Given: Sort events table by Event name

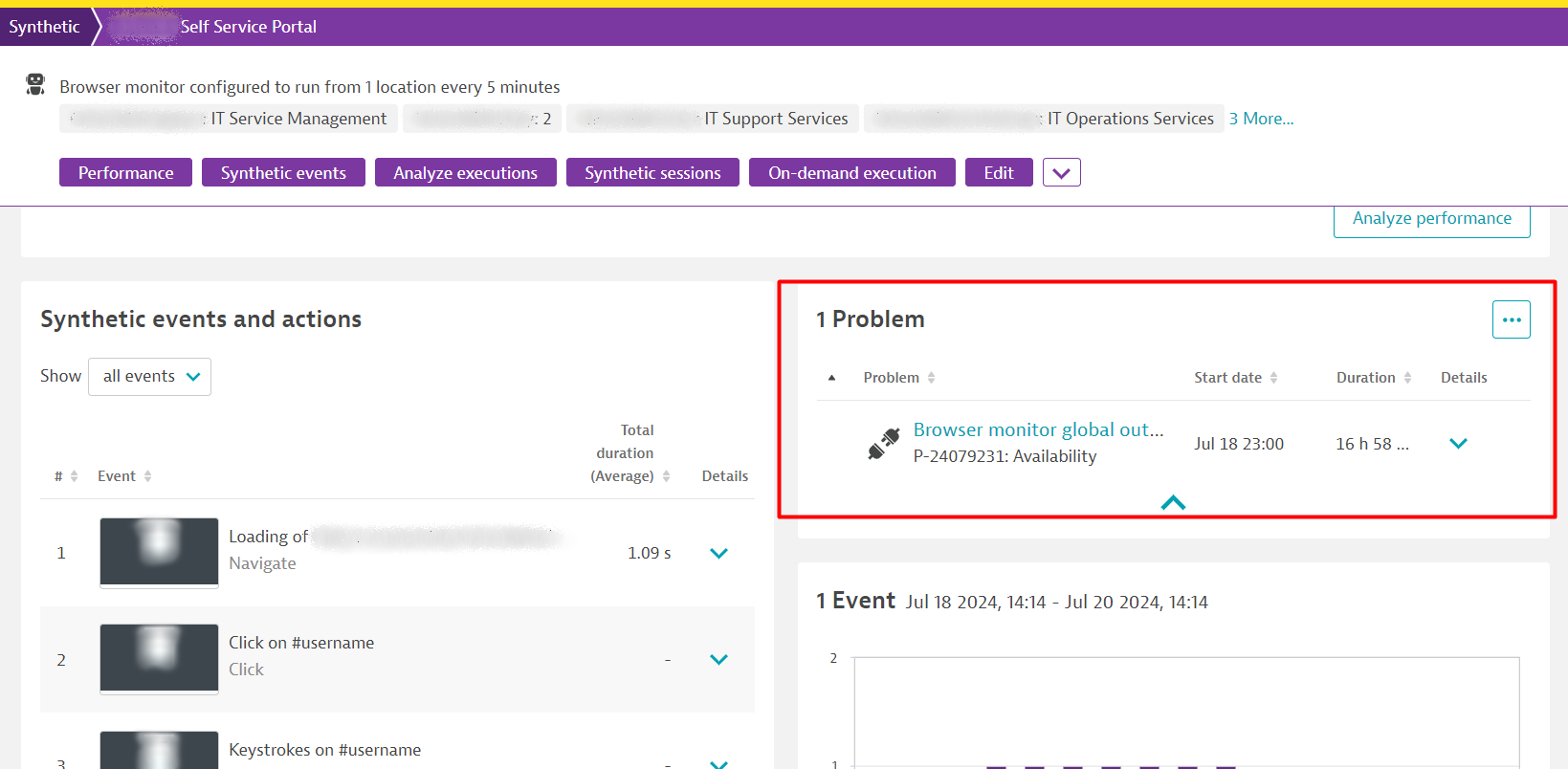Looking at the screenshot, I should click(x=124, y=476).
